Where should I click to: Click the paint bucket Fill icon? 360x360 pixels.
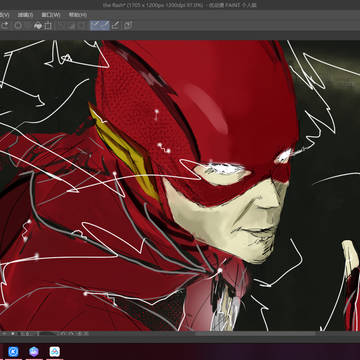(x=38, y=26)
